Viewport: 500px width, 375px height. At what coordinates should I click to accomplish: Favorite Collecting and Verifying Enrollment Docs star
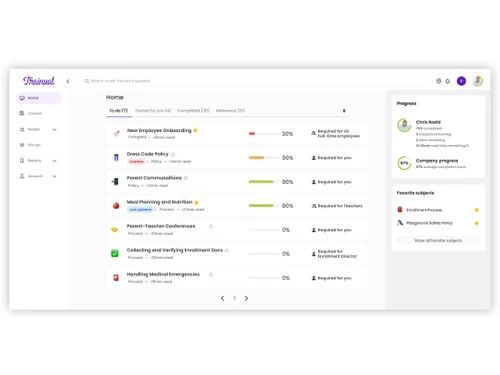(227, 250)
